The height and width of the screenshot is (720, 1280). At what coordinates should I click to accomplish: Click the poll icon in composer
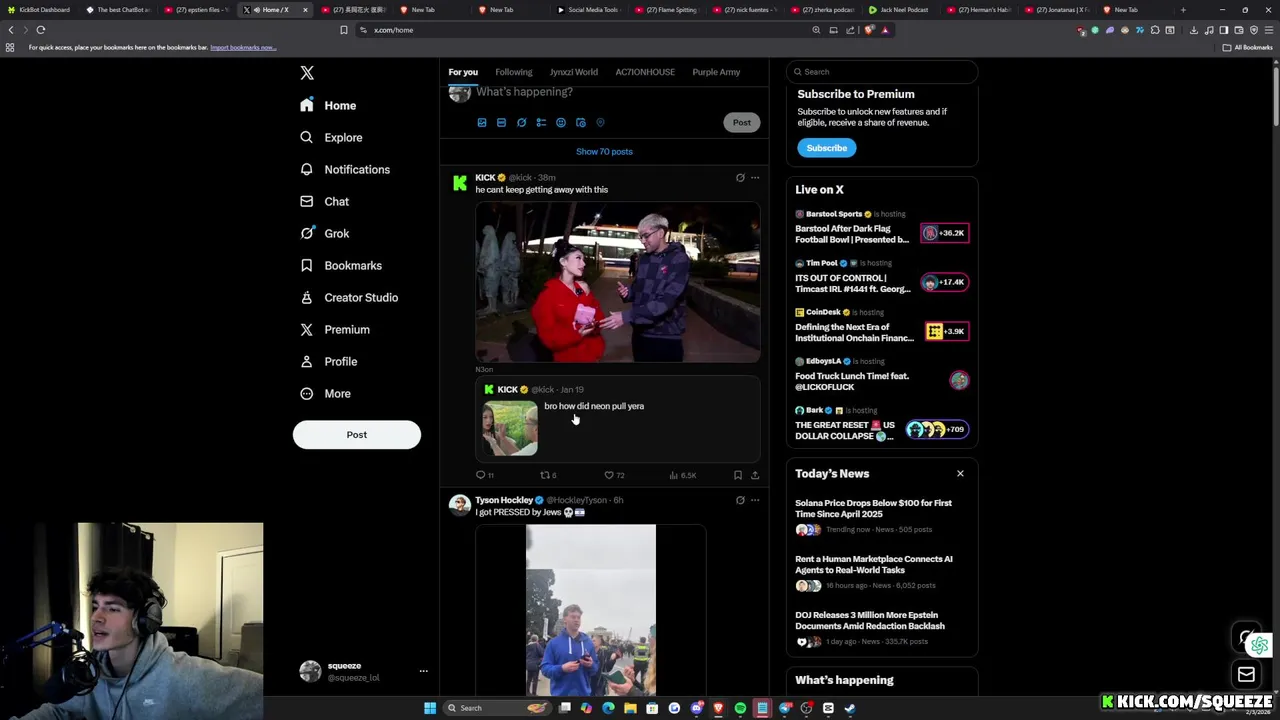tap(541, 122)
